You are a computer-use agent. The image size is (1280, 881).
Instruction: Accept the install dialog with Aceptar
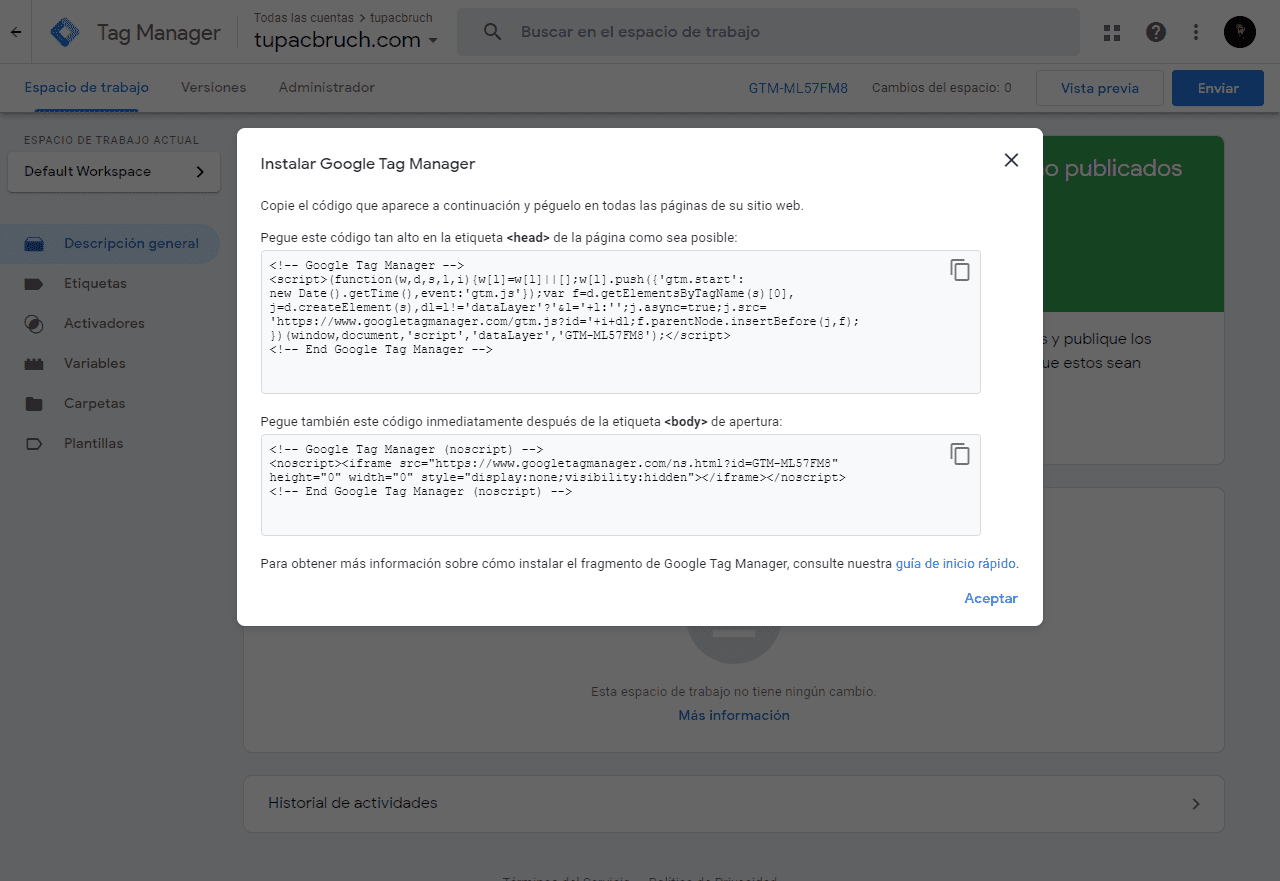990,597
